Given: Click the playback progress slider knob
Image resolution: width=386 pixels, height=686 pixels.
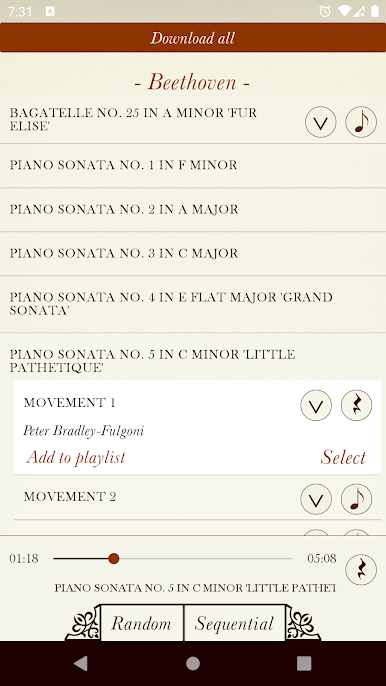Looking at the screenshot, I should tap(114, 558).
